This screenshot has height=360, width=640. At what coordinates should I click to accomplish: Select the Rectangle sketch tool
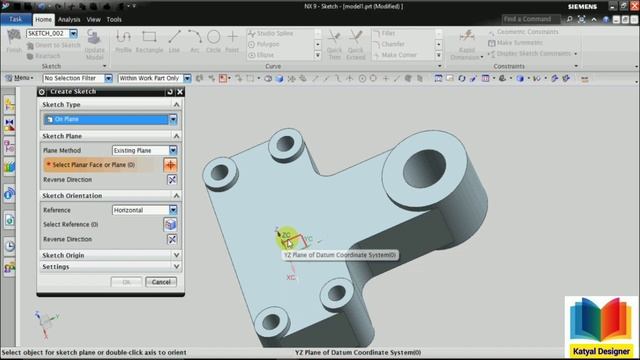click(149, 41)
